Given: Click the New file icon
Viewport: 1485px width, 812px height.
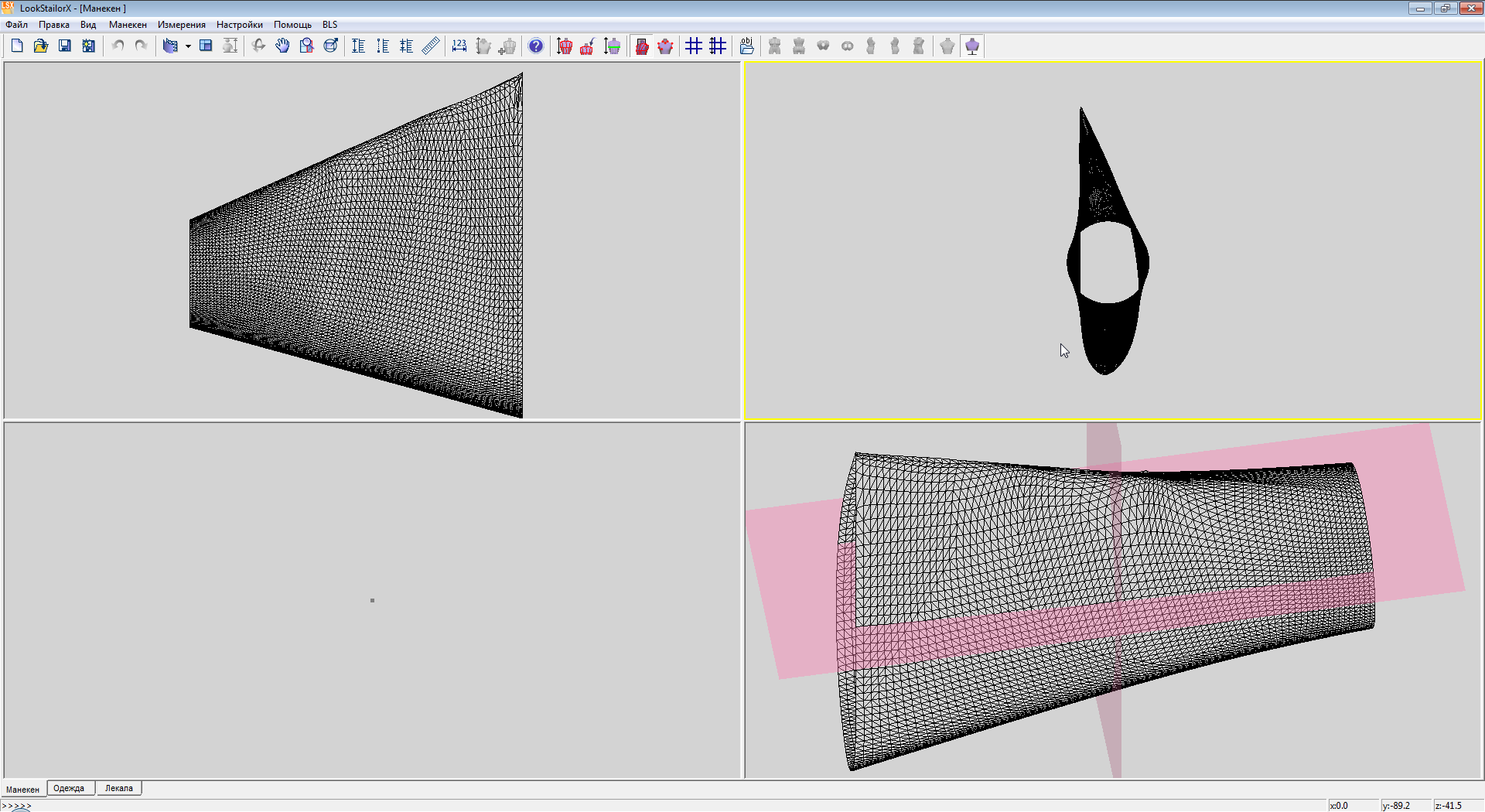Looking at the screenshot, I should pyautogui.click(x=17, y=46).
